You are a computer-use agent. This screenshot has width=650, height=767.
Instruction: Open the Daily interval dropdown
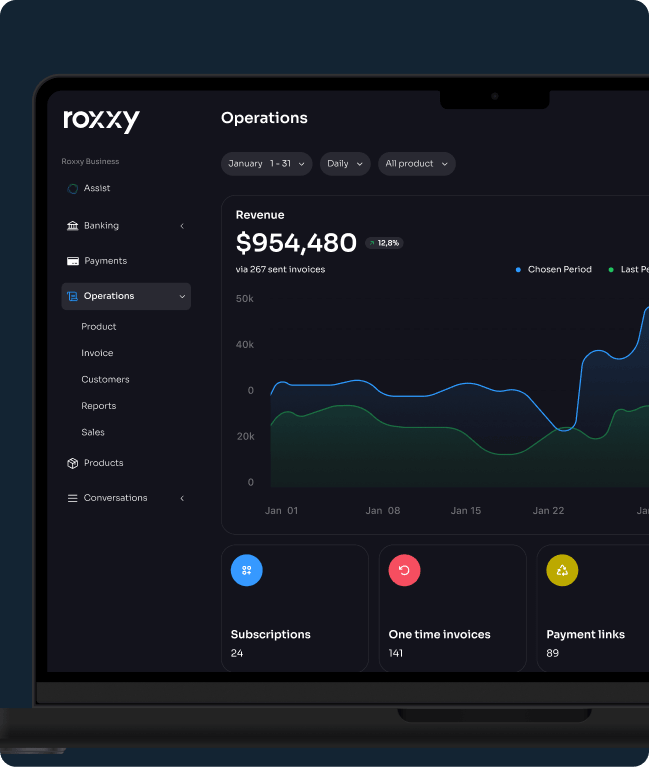(345, 163)
